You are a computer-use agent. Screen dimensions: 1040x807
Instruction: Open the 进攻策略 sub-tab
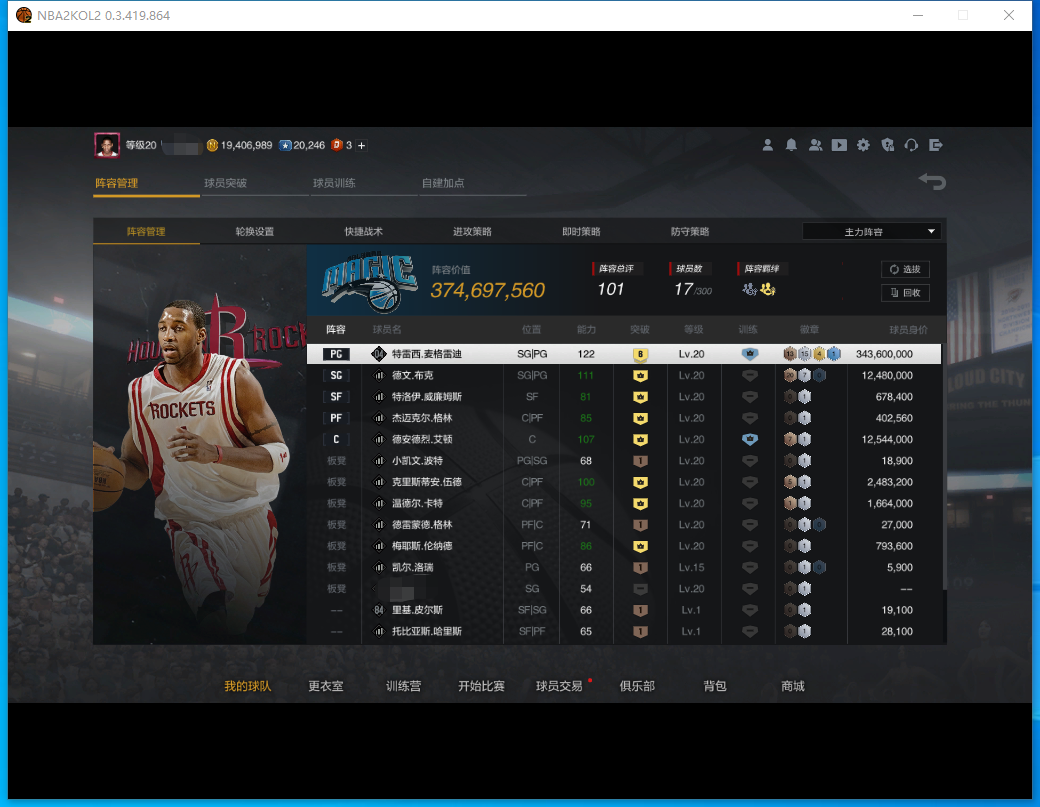[472, 231]
